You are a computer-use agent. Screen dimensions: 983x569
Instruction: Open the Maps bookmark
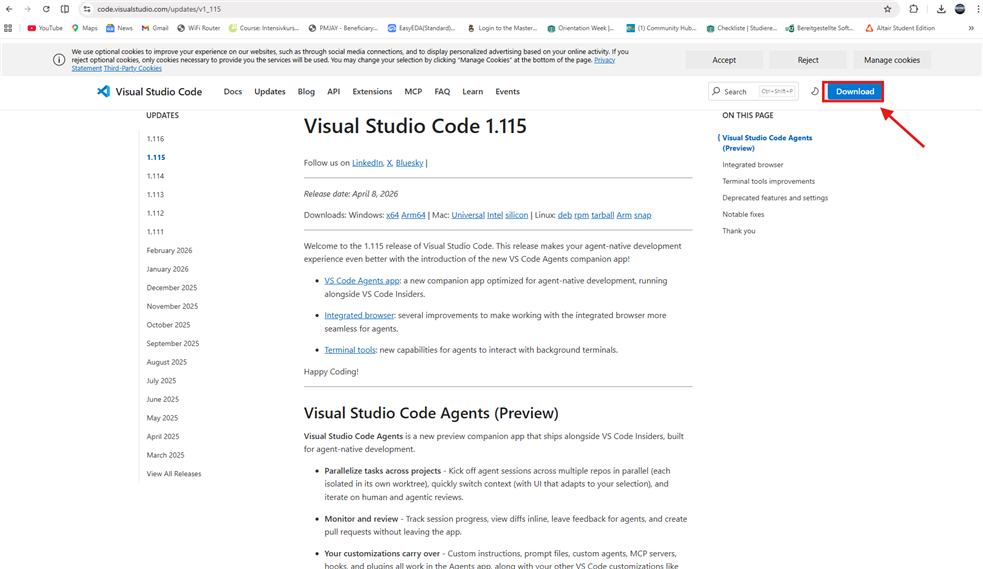pyautogui.click(x=85, y=28)
